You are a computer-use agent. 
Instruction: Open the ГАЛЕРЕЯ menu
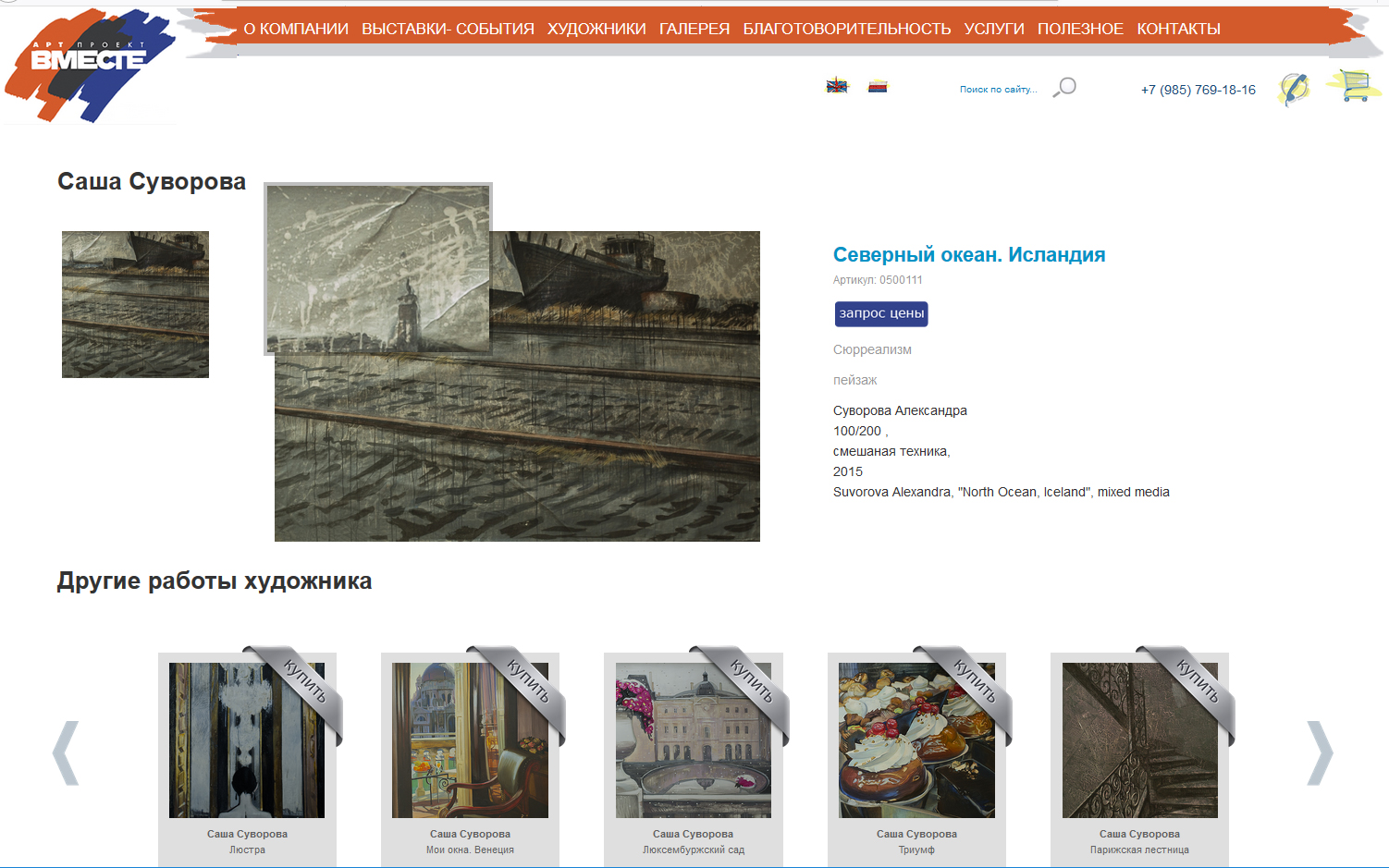coord(694,29)
